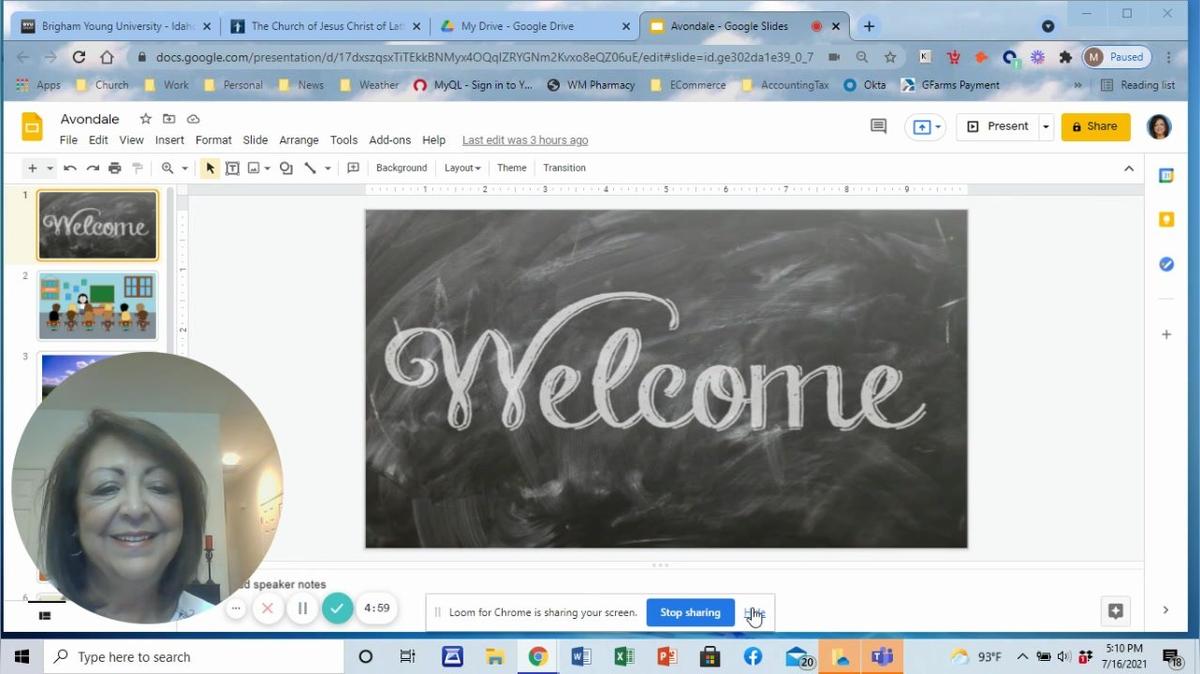Add a new slide with plus button
Image resolution: width=1200 pixels, height=674 pixels.
coord(32,168)
